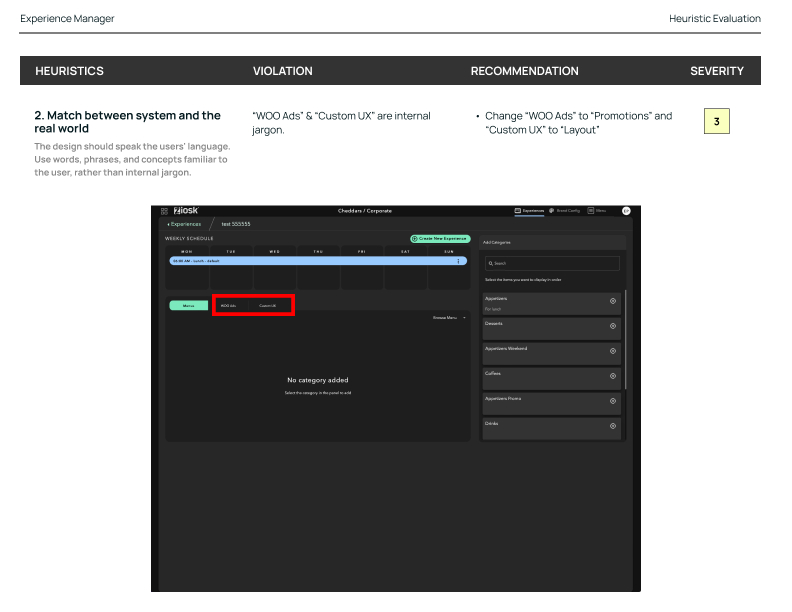Screen dimensions: 792x612
Task: Open Brand Config in top navigation
Action: [x=564, y=211]
